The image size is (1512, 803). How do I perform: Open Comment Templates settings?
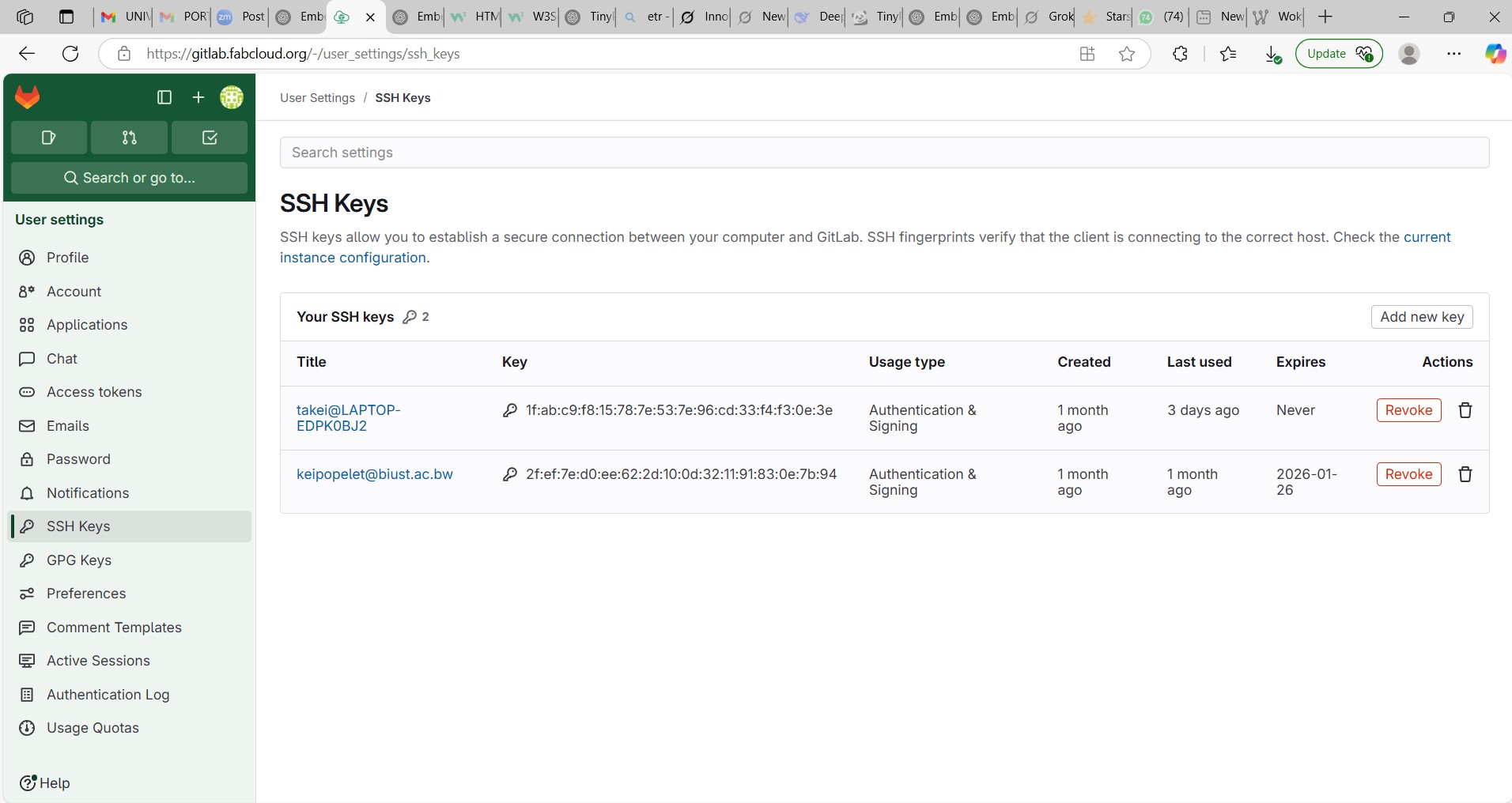pos(130,628)
